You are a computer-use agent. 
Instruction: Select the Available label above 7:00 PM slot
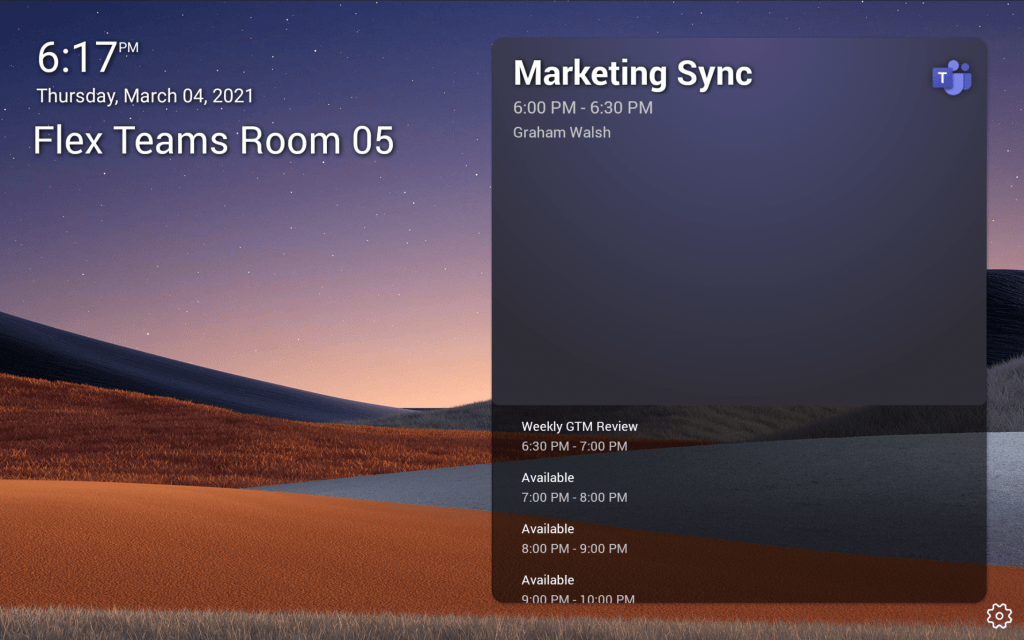click(x=547, y=477)
